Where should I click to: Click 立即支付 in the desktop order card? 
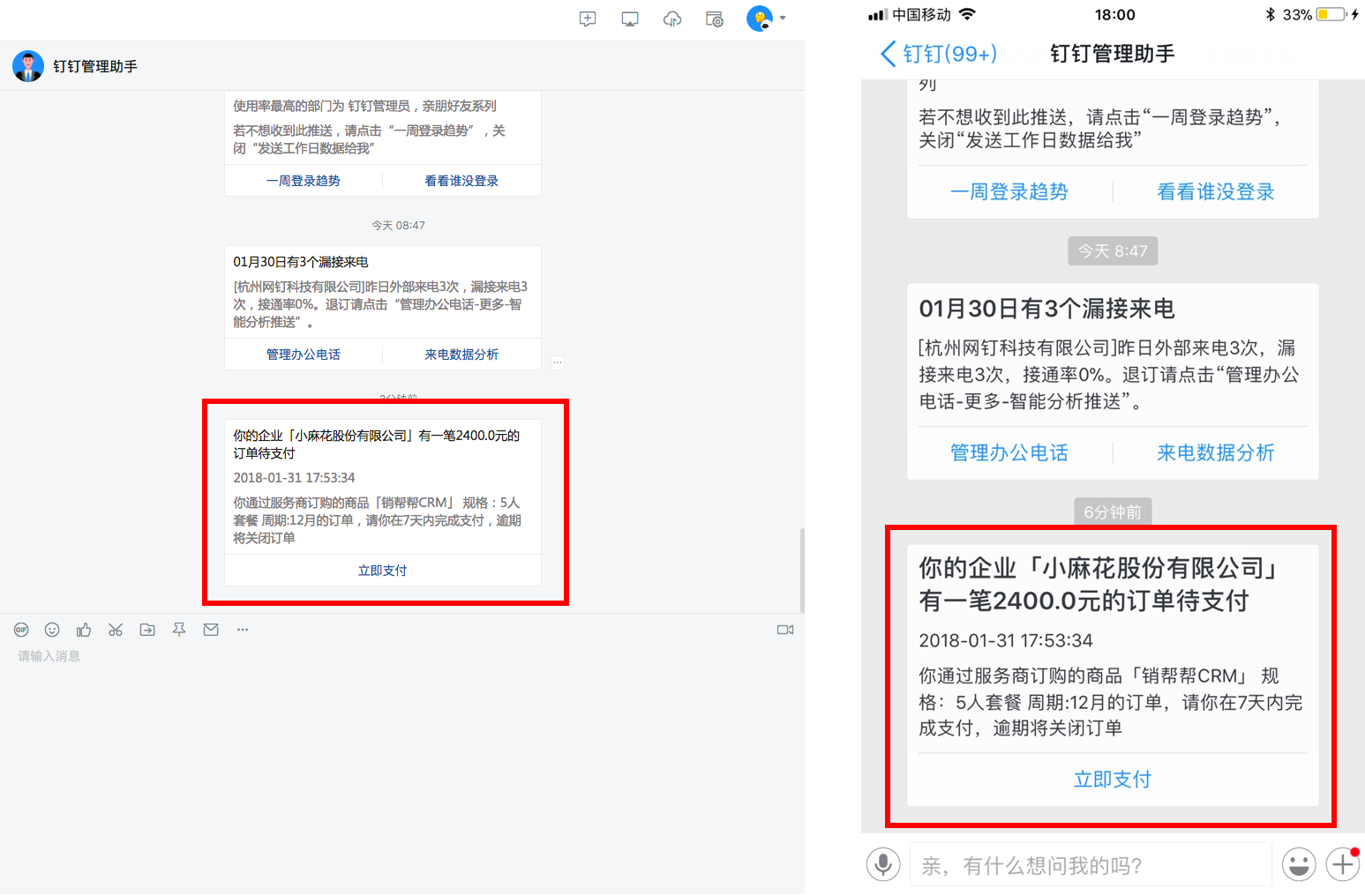point(382,571)
